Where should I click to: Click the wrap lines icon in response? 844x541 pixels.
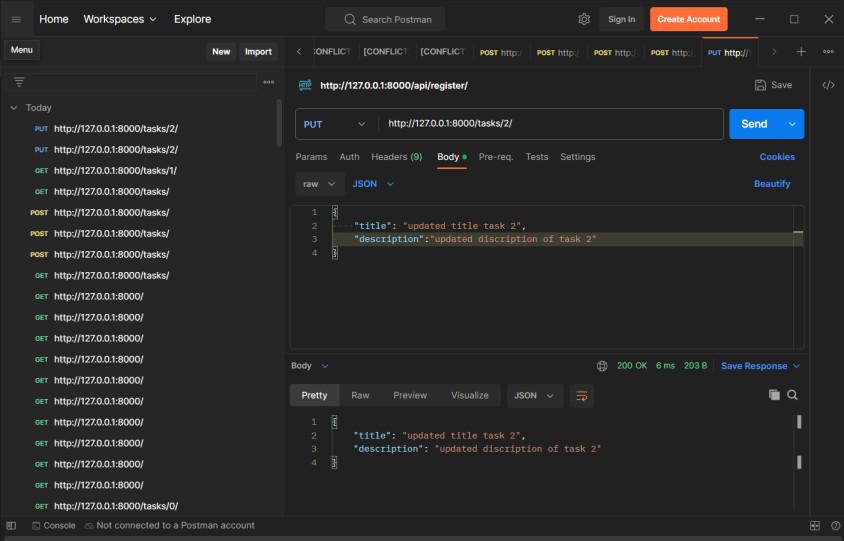[x=581, y=396]
